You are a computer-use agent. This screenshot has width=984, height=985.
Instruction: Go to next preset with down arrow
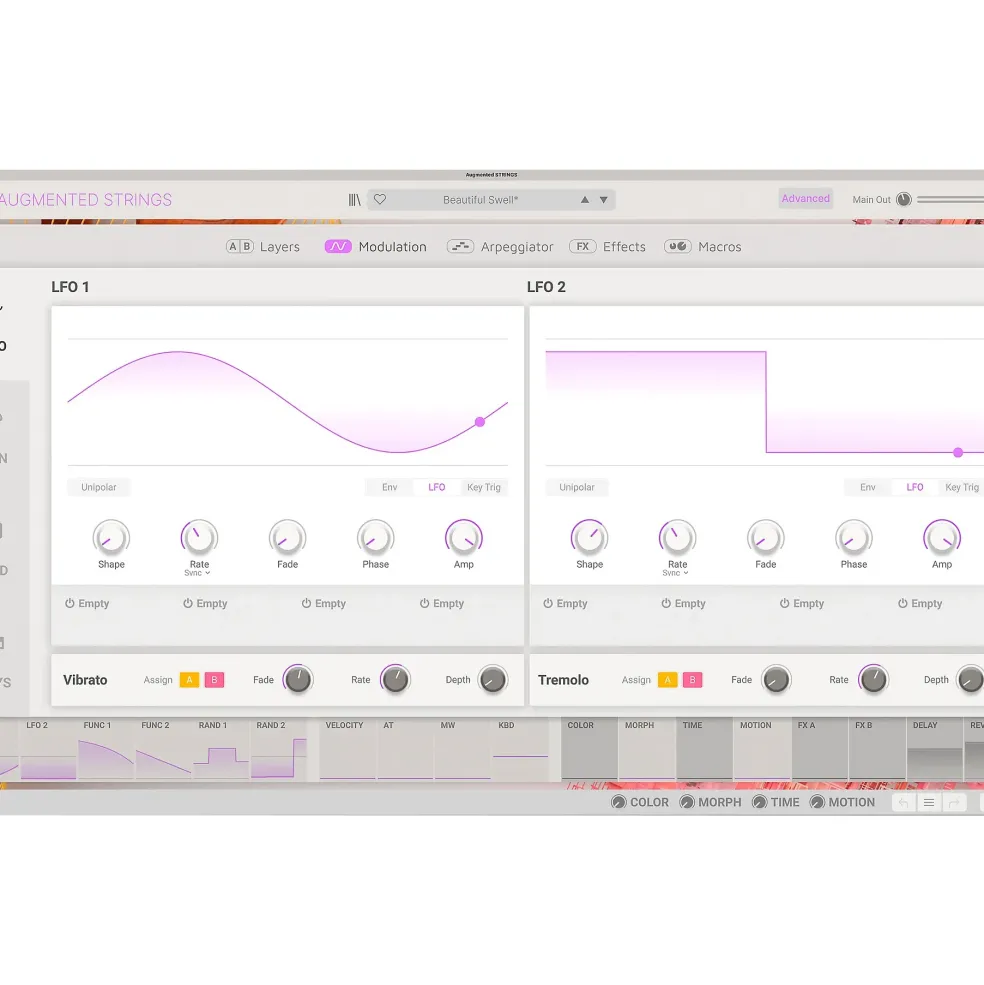603,200
